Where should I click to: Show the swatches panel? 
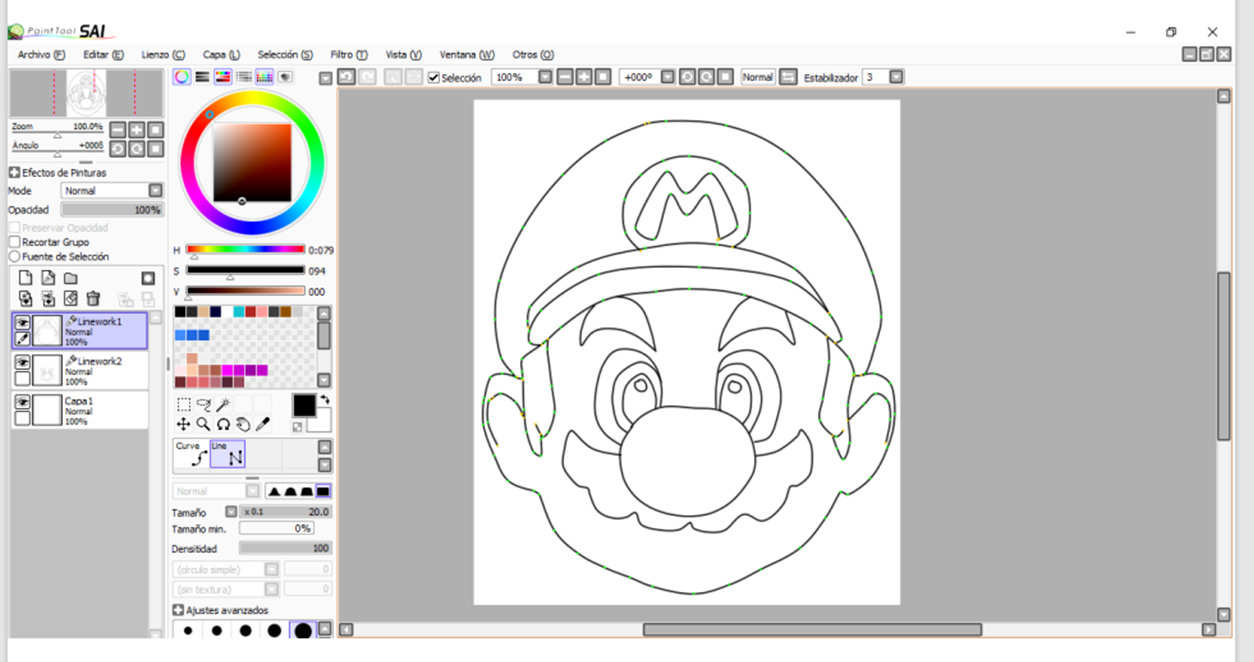[265, 77]
